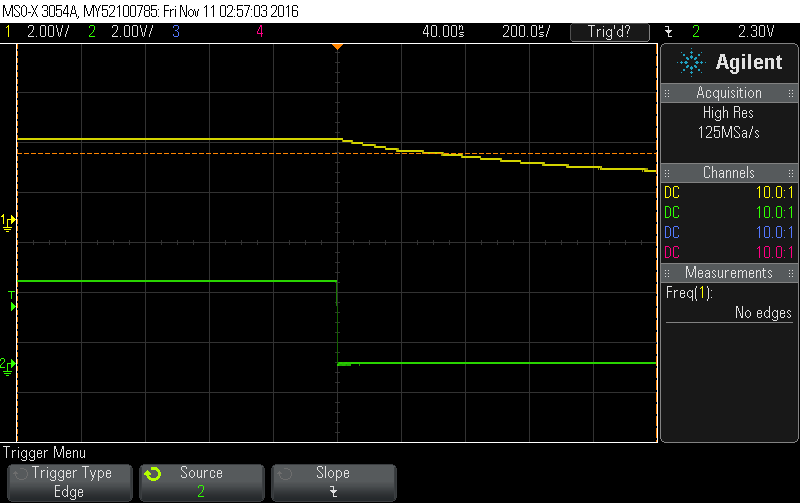Click the green 10.0:1 probe ratio
The height and width of the screenshot is (503, 800).
(774, 213)
